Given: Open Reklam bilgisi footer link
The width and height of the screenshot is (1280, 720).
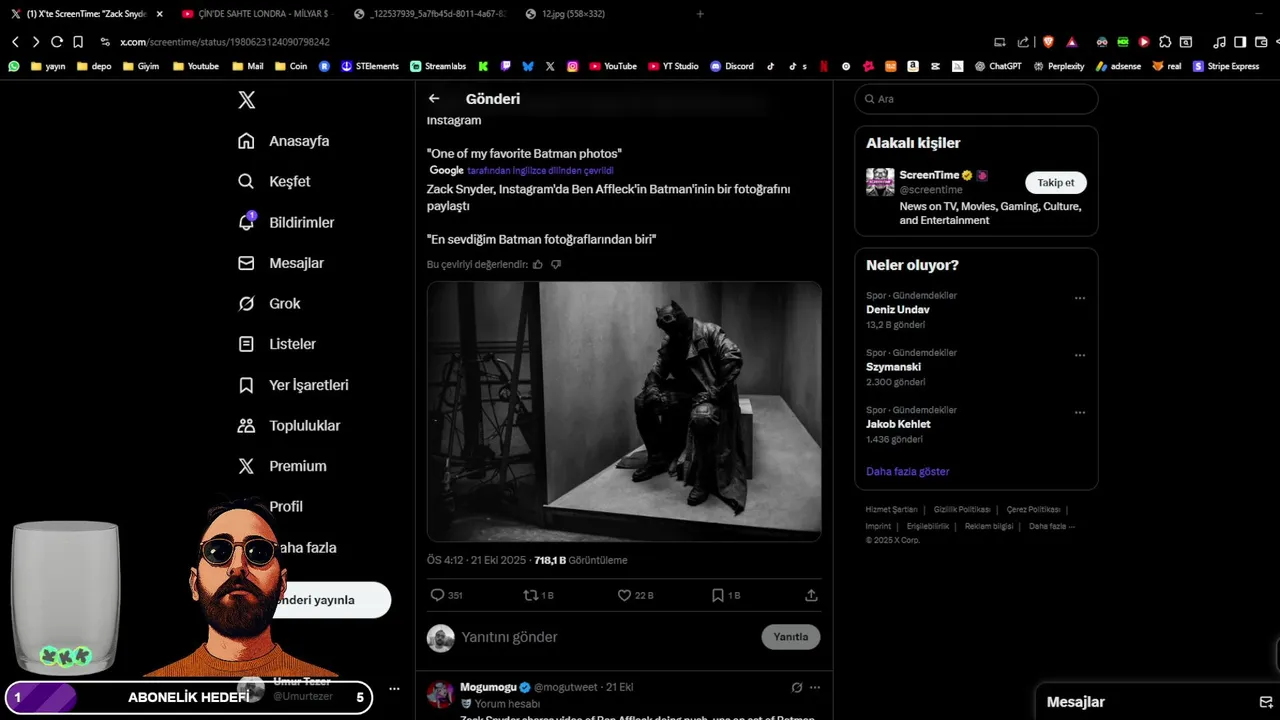Looking at the screenshot, I should pyautogui.click(x=989, y=526).
